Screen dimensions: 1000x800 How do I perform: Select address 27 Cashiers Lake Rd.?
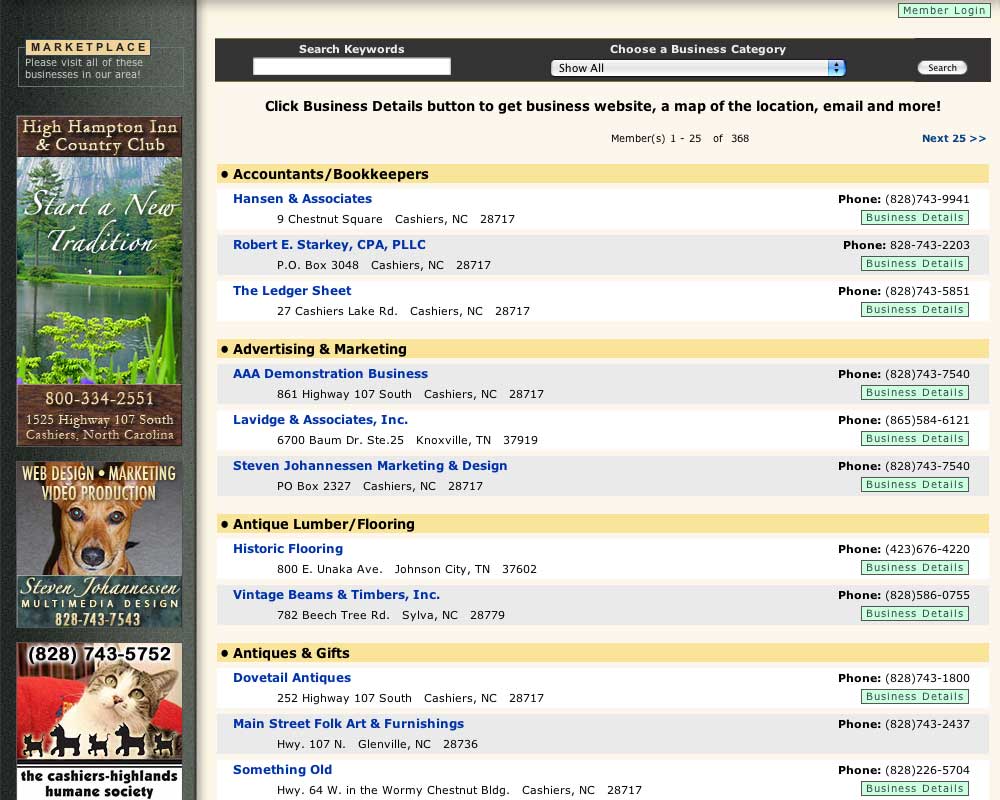(337, 311)
